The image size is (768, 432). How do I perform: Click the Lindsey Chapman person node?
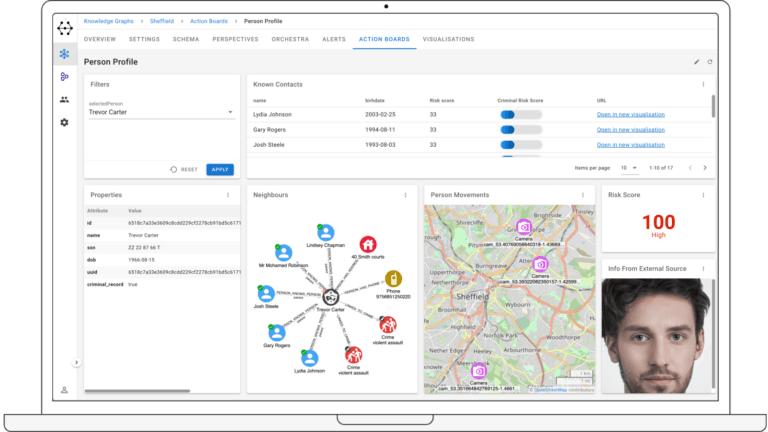[x=324, y=233]
